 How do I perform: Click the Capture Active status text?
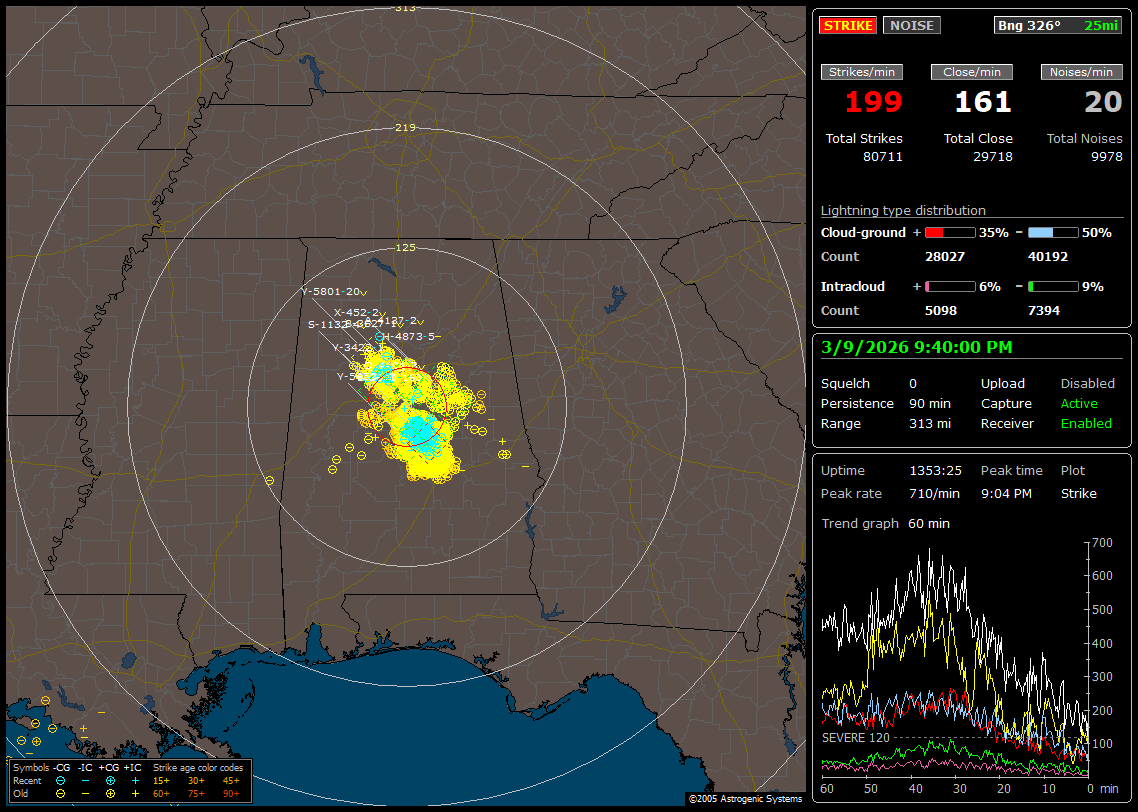pyautogui.click(x=1078, y=404)
